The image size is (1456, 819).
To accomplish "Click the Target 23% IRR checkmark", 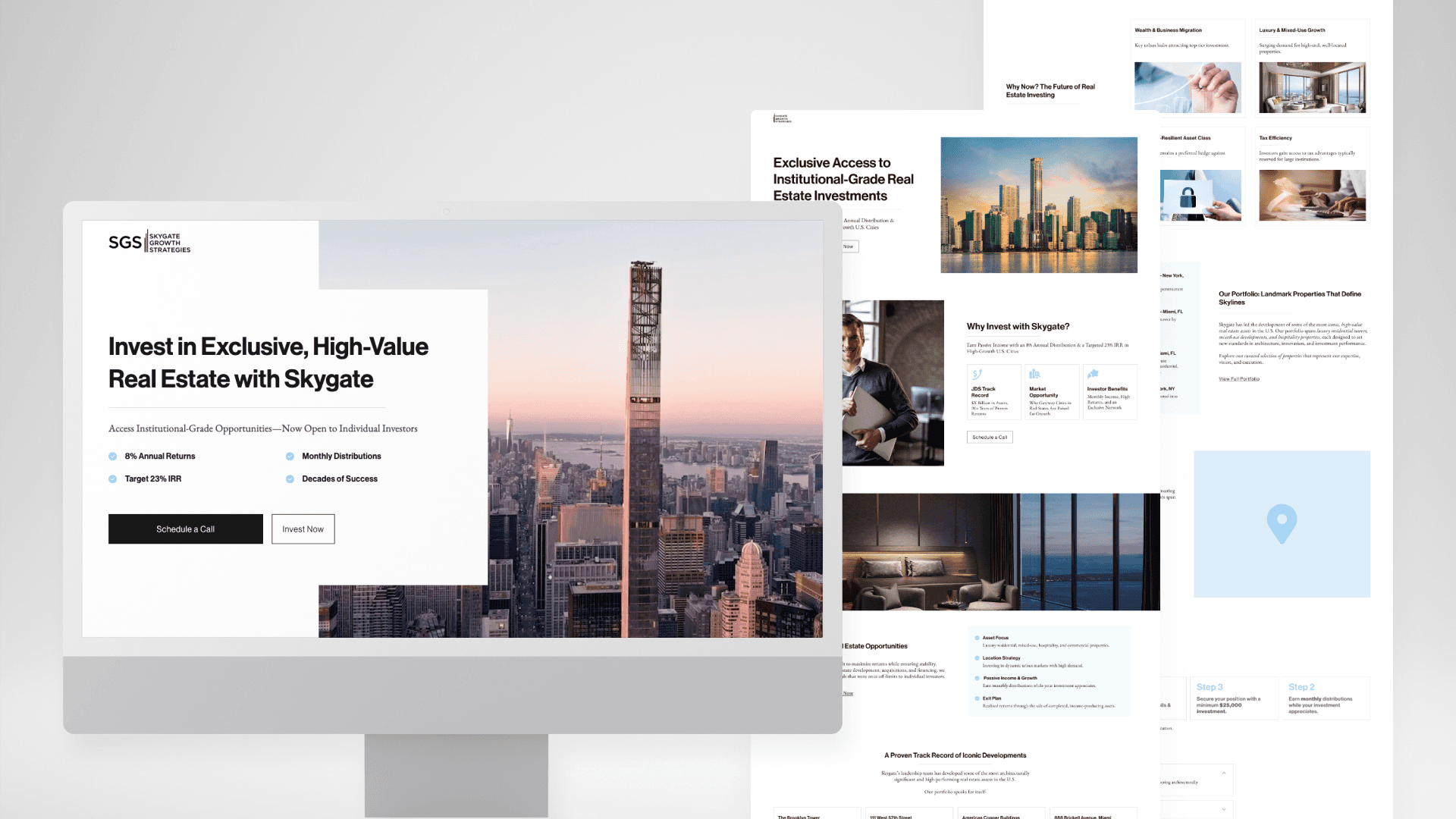I will [113, 479].
